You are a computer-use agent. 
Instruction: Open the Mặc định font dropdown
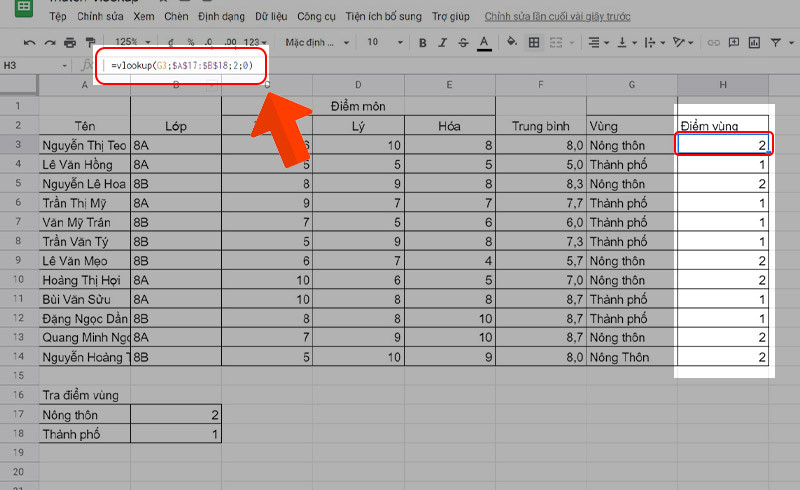point(317,42)
